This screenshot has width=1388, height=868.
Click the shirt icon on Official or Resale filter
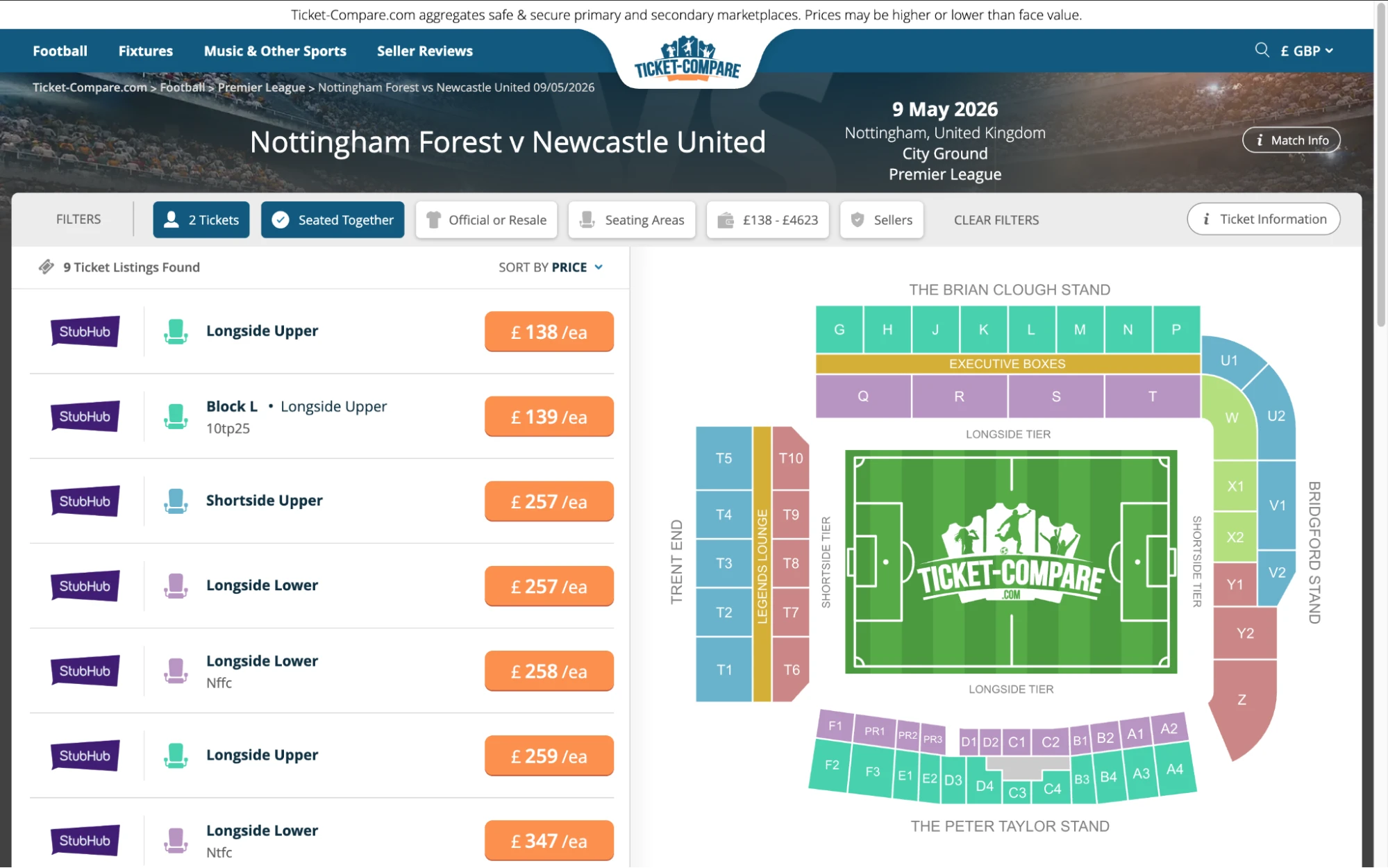click(434, 219)
